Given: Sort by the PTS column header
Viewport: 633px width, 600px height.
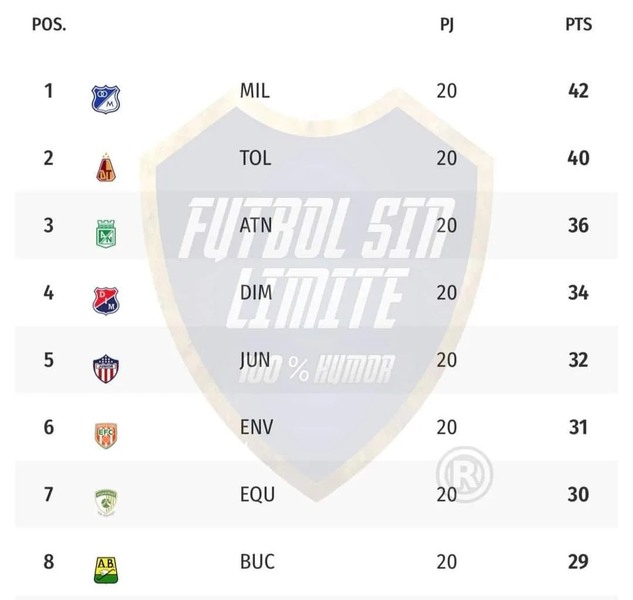Looking at the screenshot, I should pyautogui.click(x=579, y=25).
